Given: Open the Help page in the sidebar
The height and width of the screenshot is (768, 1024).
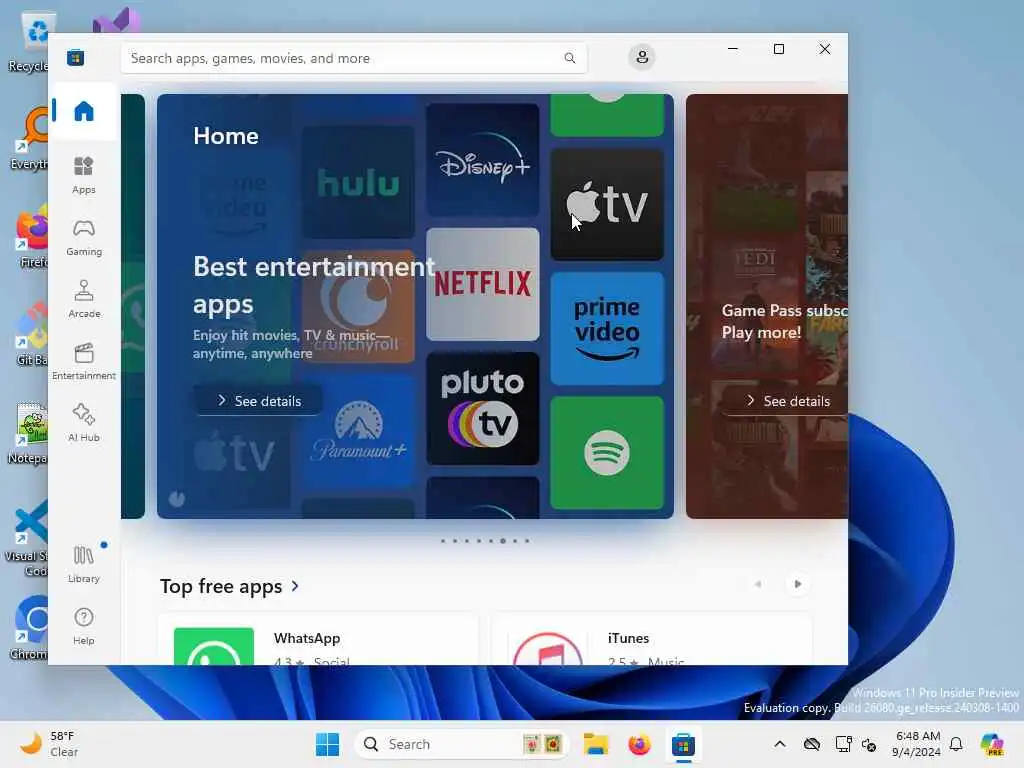Looking at the screenshot, I should (84, 626).
